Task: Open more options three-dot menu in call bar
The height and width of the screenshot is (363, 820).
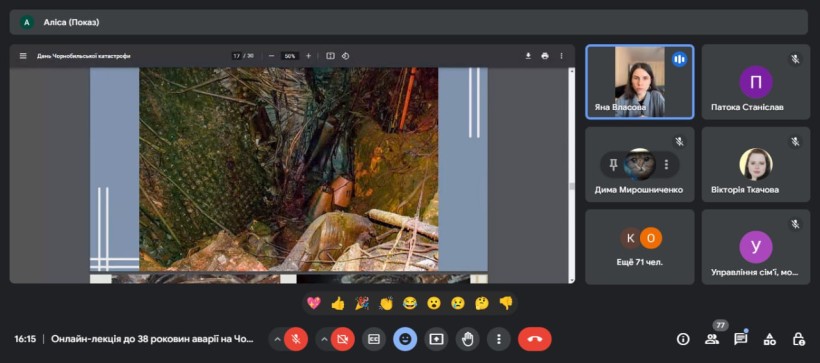Action: (x=498, y=339)
